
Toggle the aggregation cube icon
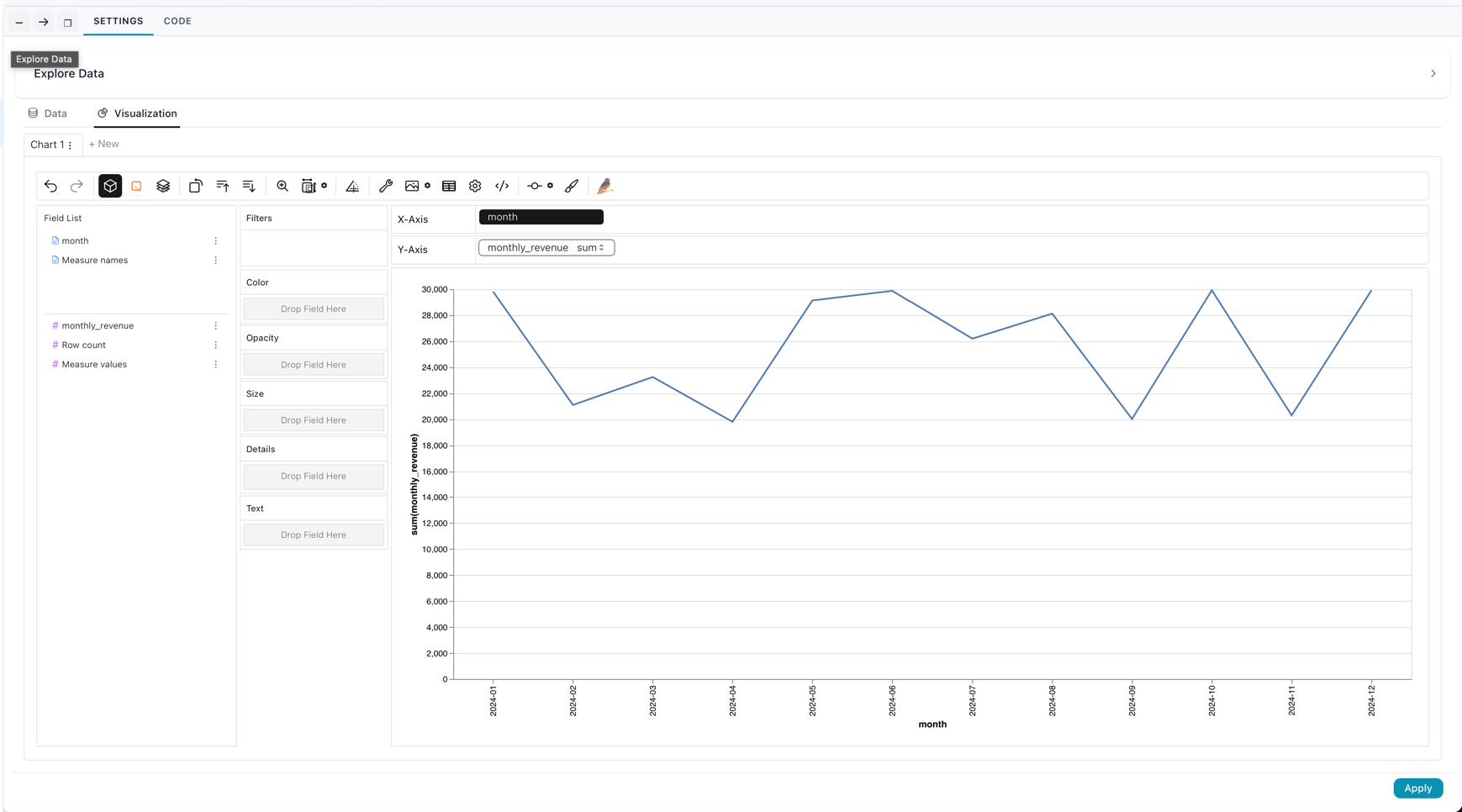point(110,186)
